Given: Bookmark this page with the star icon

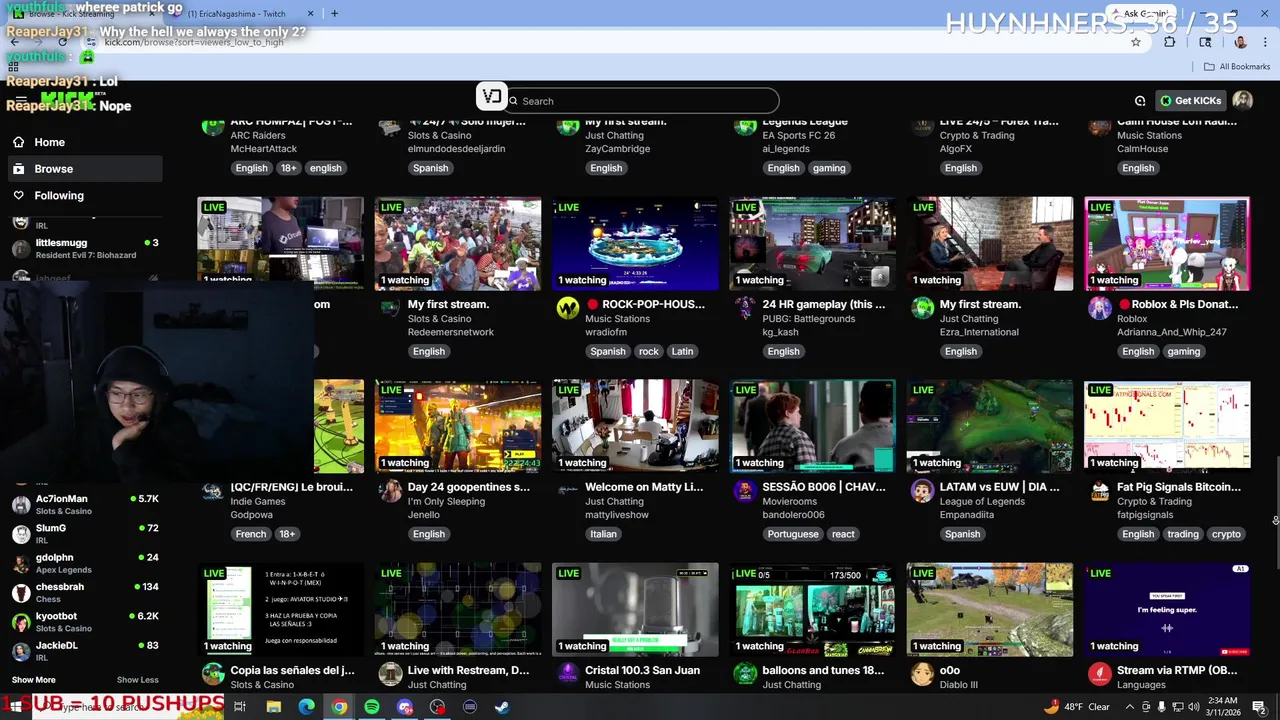Looking at the screenshot, I should (x=1136, y=42).
